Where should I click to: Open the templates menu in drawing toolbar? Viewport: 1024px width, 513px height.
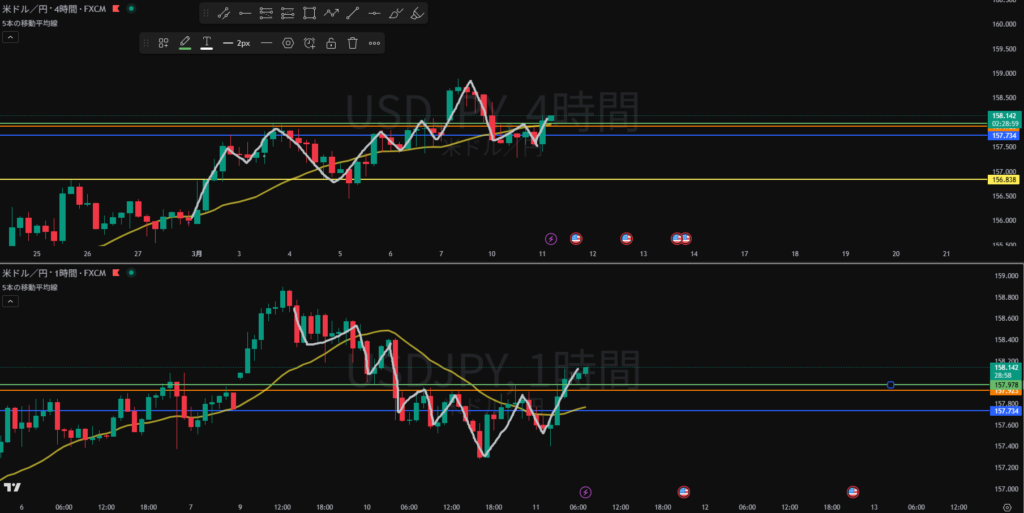tap(163, 43)
